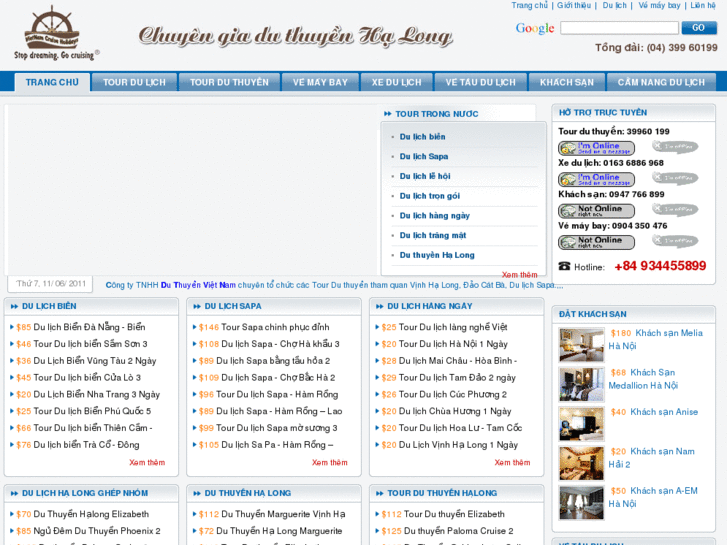Click the +84 934455899 hotline number
The height and width of the screenshot is (545, 727).
pos(660,266)
